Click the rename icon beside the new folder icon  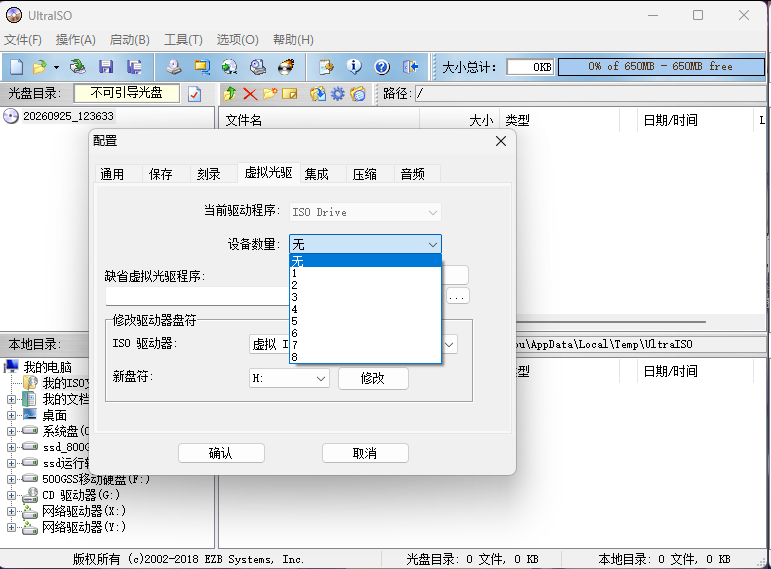[x=290, y=93]
